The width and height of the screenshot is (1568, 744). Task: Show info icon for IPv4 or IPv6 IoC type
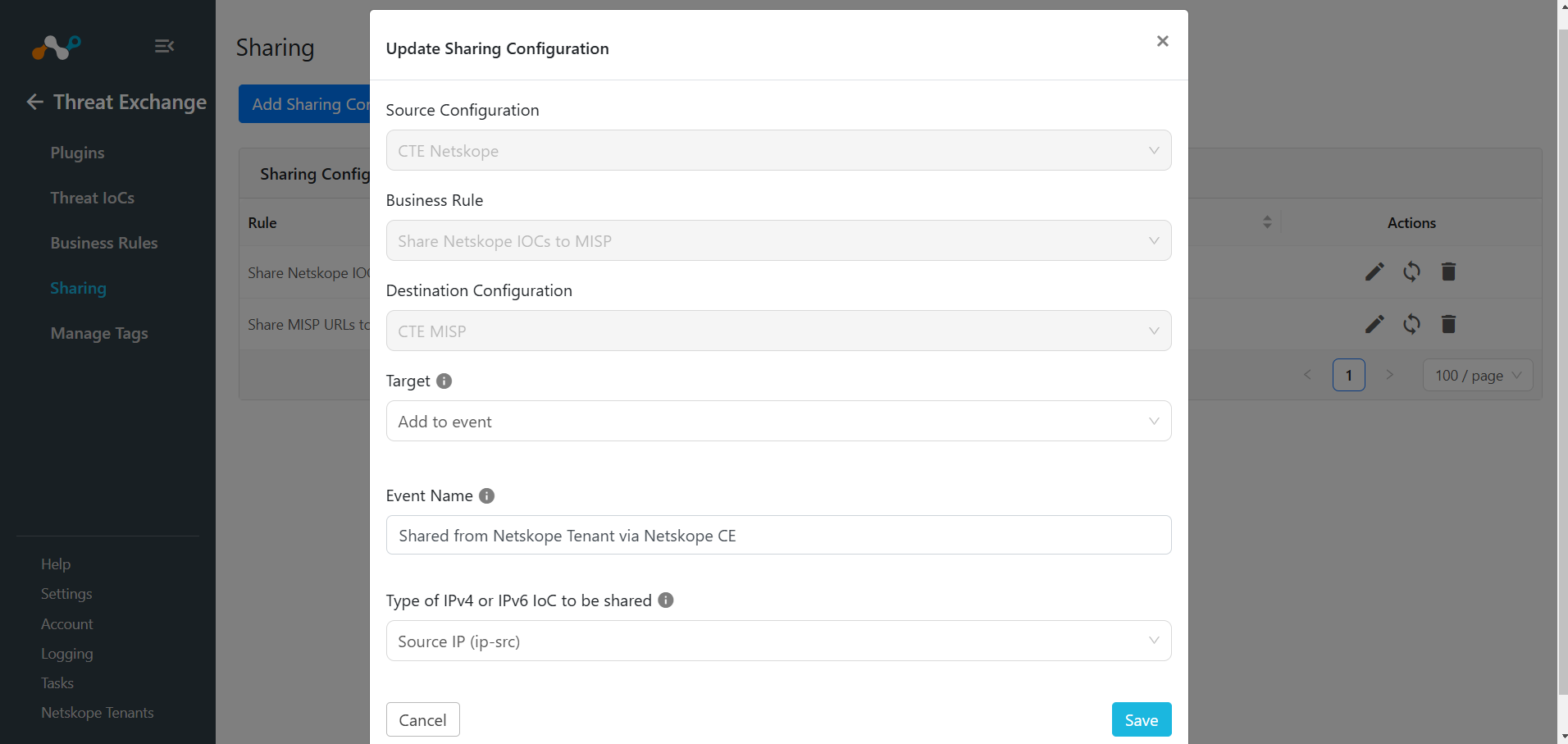[666, 600]
